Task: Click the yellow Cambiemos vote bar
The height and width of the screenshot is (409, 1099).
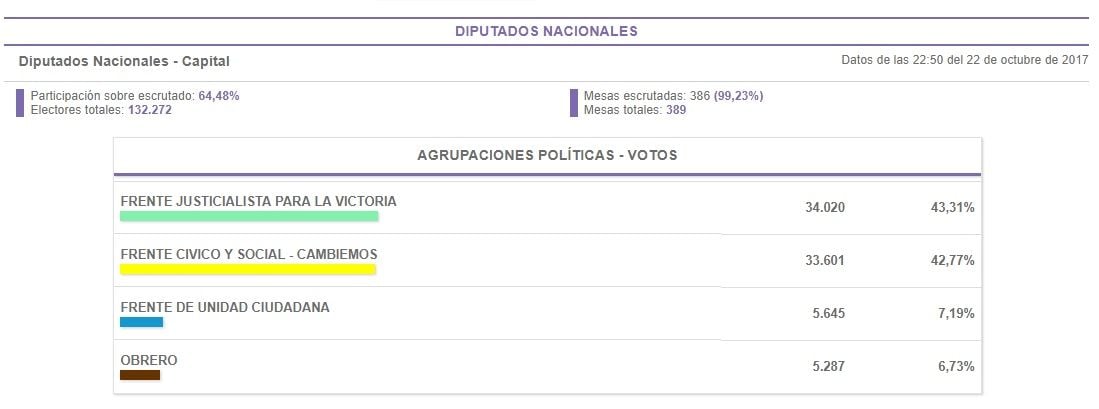Action: click(248, 269)
